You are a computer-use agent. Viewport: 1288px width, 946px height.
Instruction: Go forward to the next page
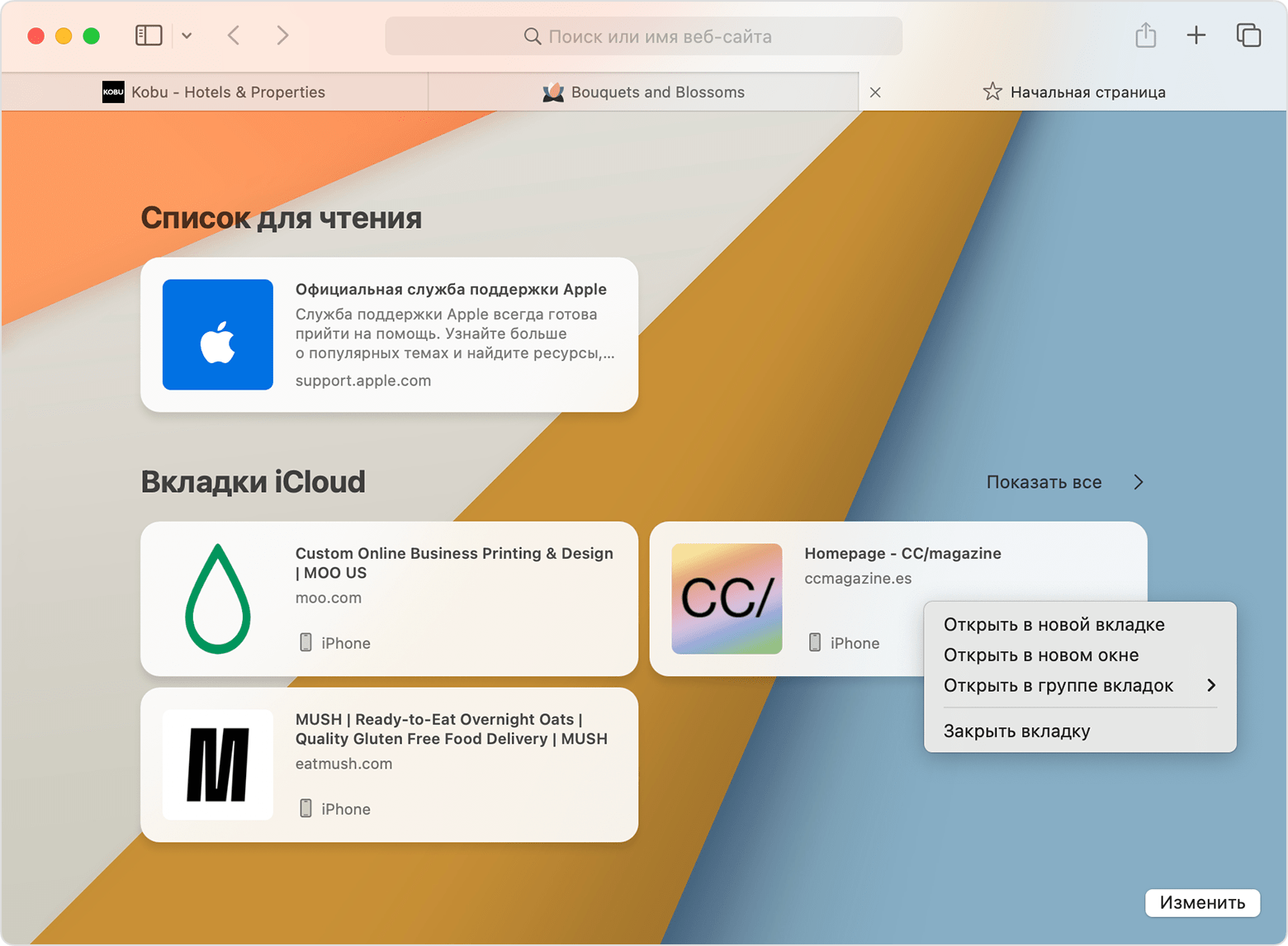coord(282,35)
